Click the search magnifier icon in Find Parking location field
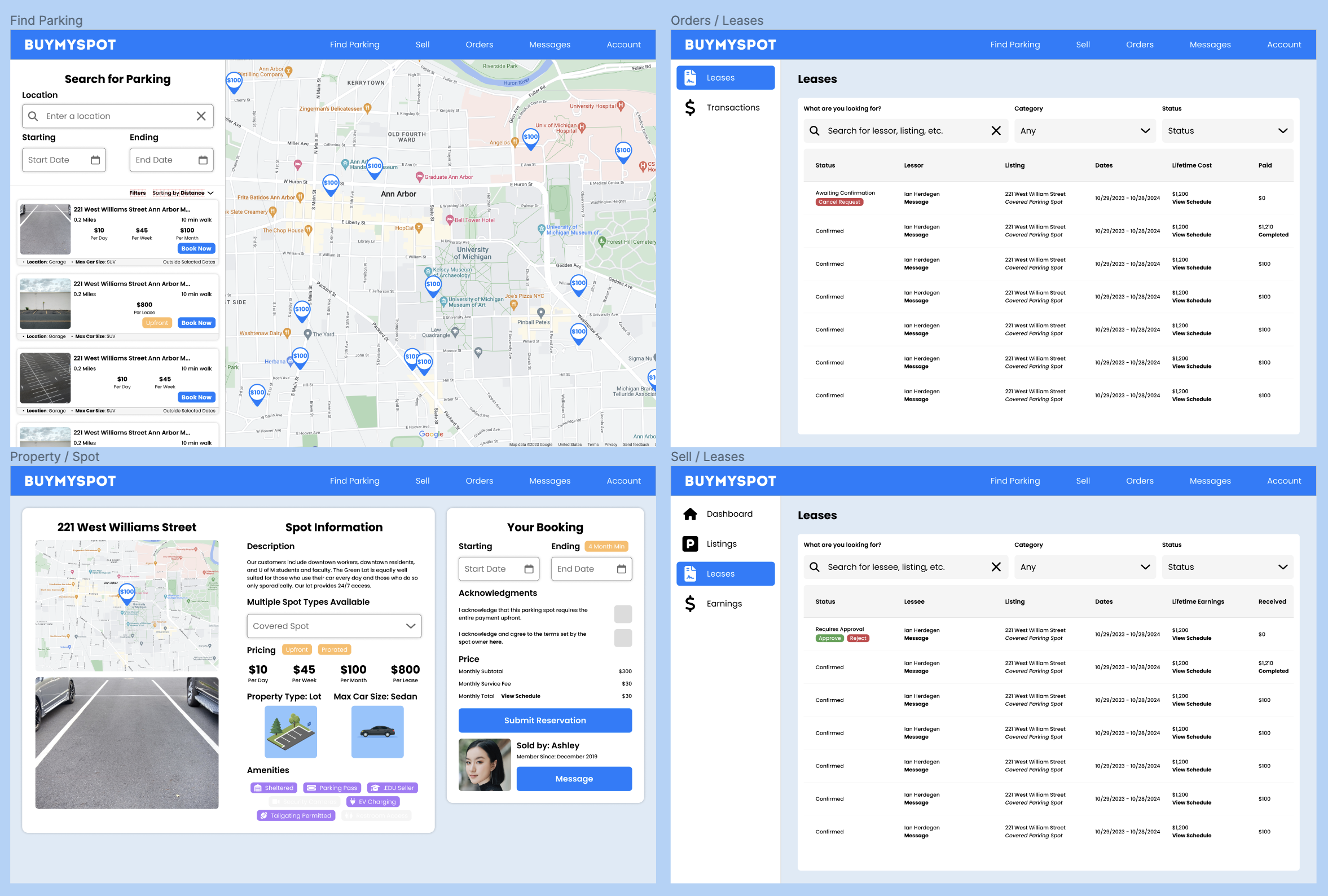This screenshot has height=896, width=1328. tap(33, 116)
